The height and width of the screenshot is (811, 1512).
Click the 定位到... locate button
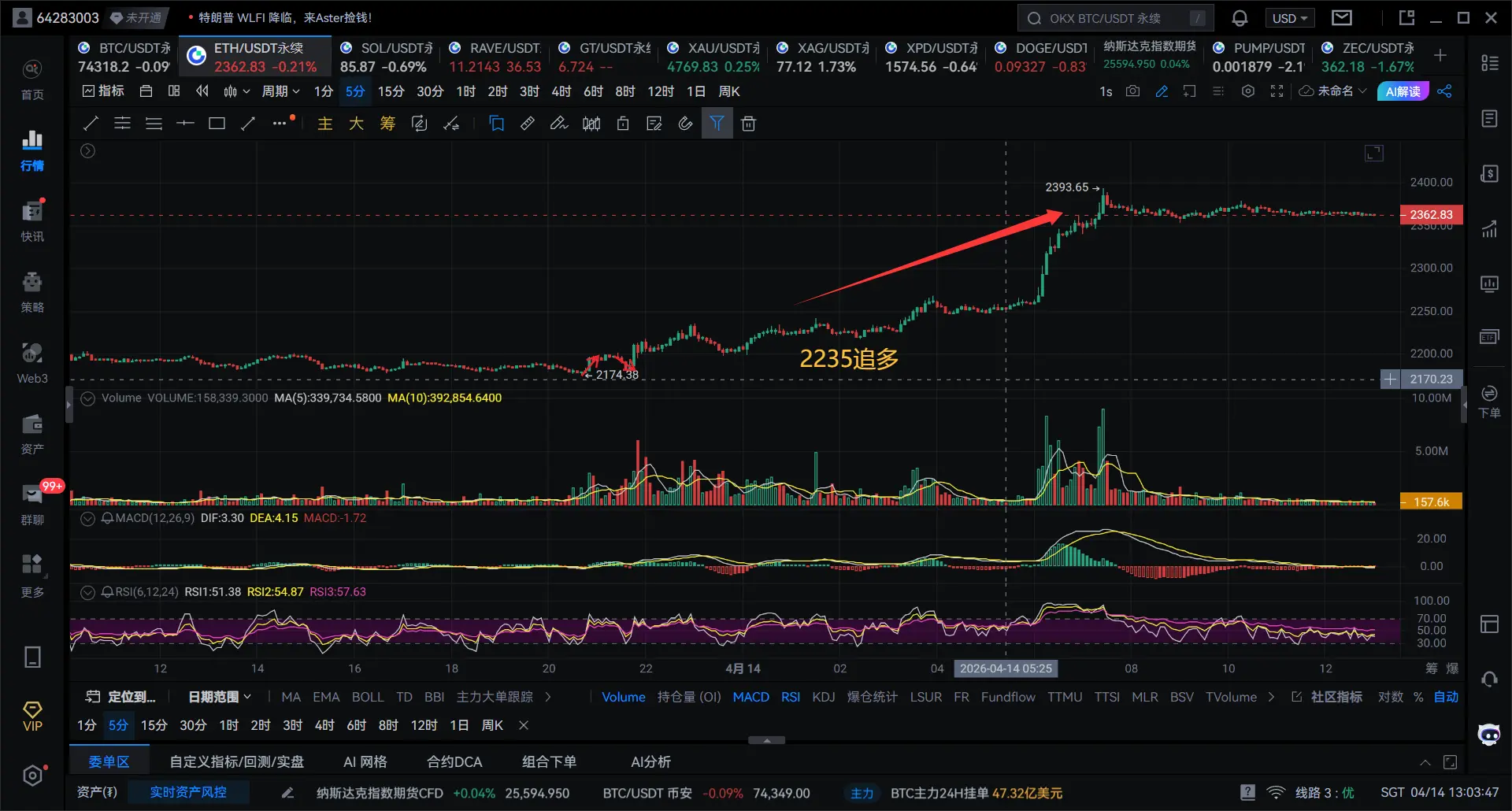[120, 697]
